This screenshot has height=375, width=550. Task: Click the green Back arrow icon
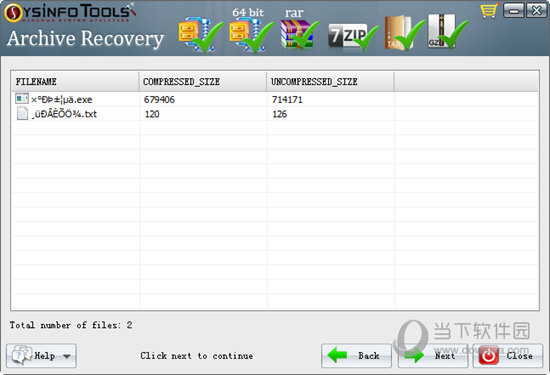click(337, 355)
